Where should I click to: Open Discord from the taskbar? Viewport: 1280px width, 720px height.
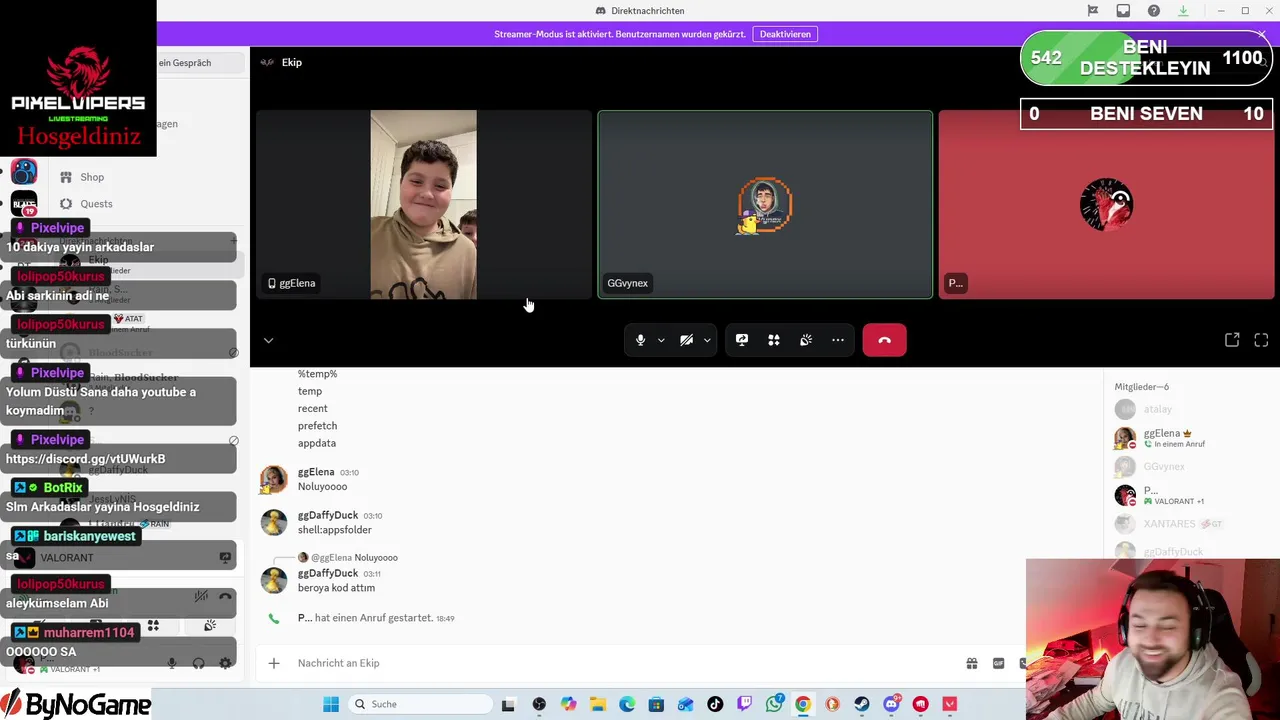[891, 704]
